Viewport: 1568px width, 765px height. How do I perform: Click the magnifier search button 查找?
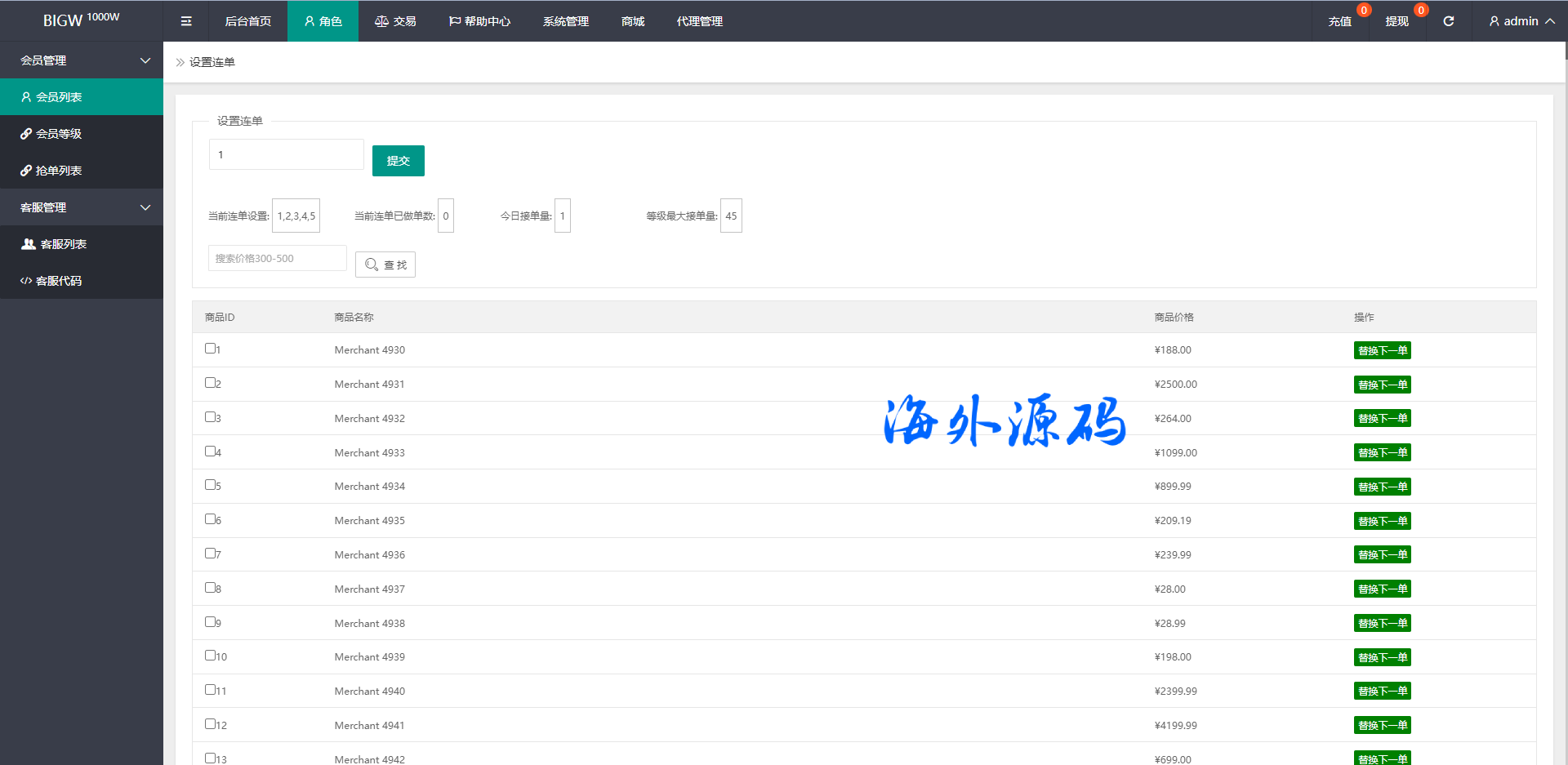click(x=385, y=265)
